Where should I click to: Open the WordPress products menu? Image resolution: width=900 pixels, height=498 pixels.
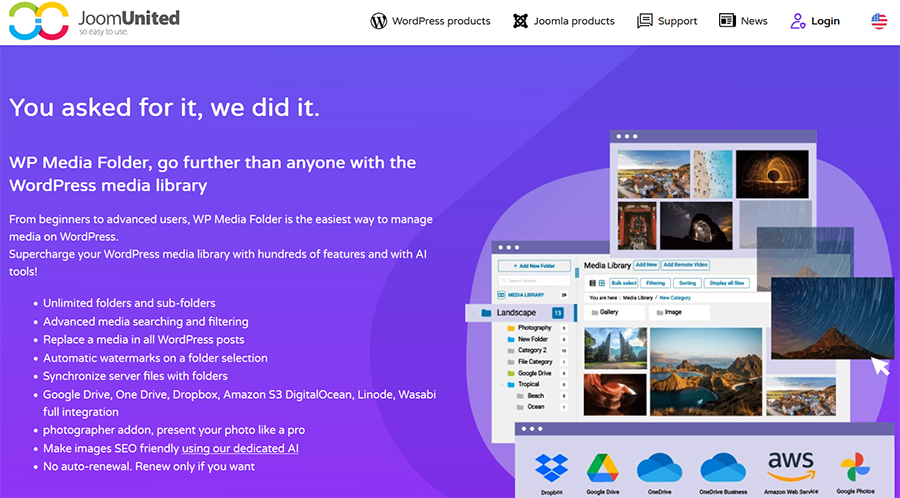pyautogui.click(x=430, y=21)
